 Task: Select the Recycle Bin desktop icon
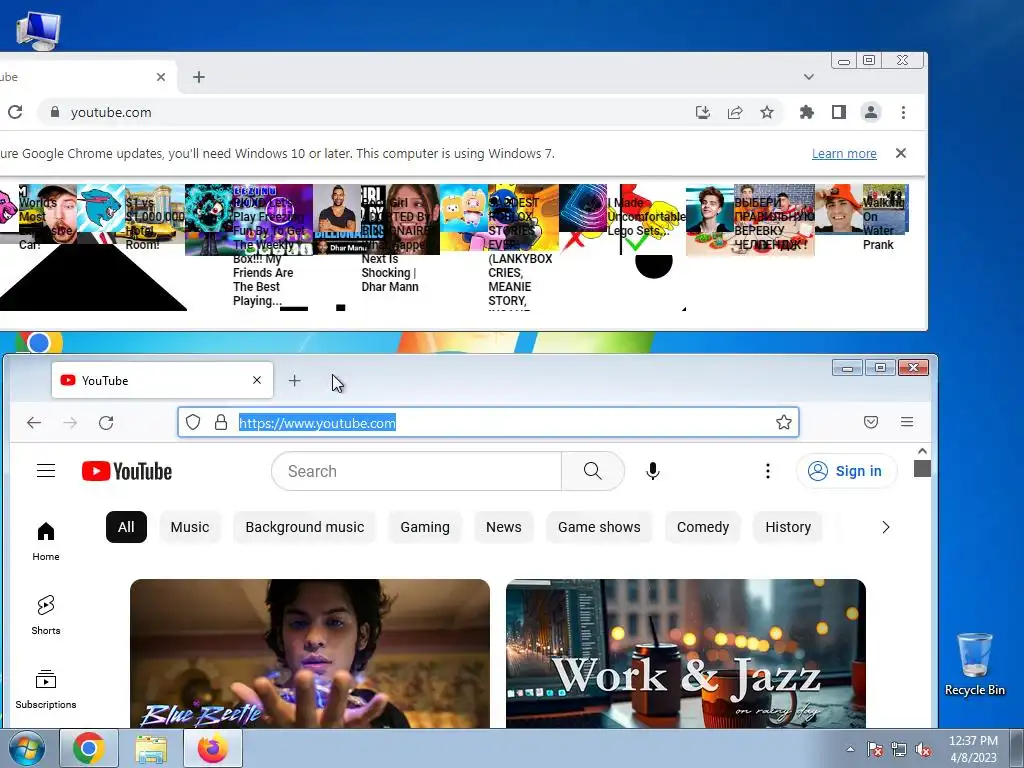click(974, 665)
